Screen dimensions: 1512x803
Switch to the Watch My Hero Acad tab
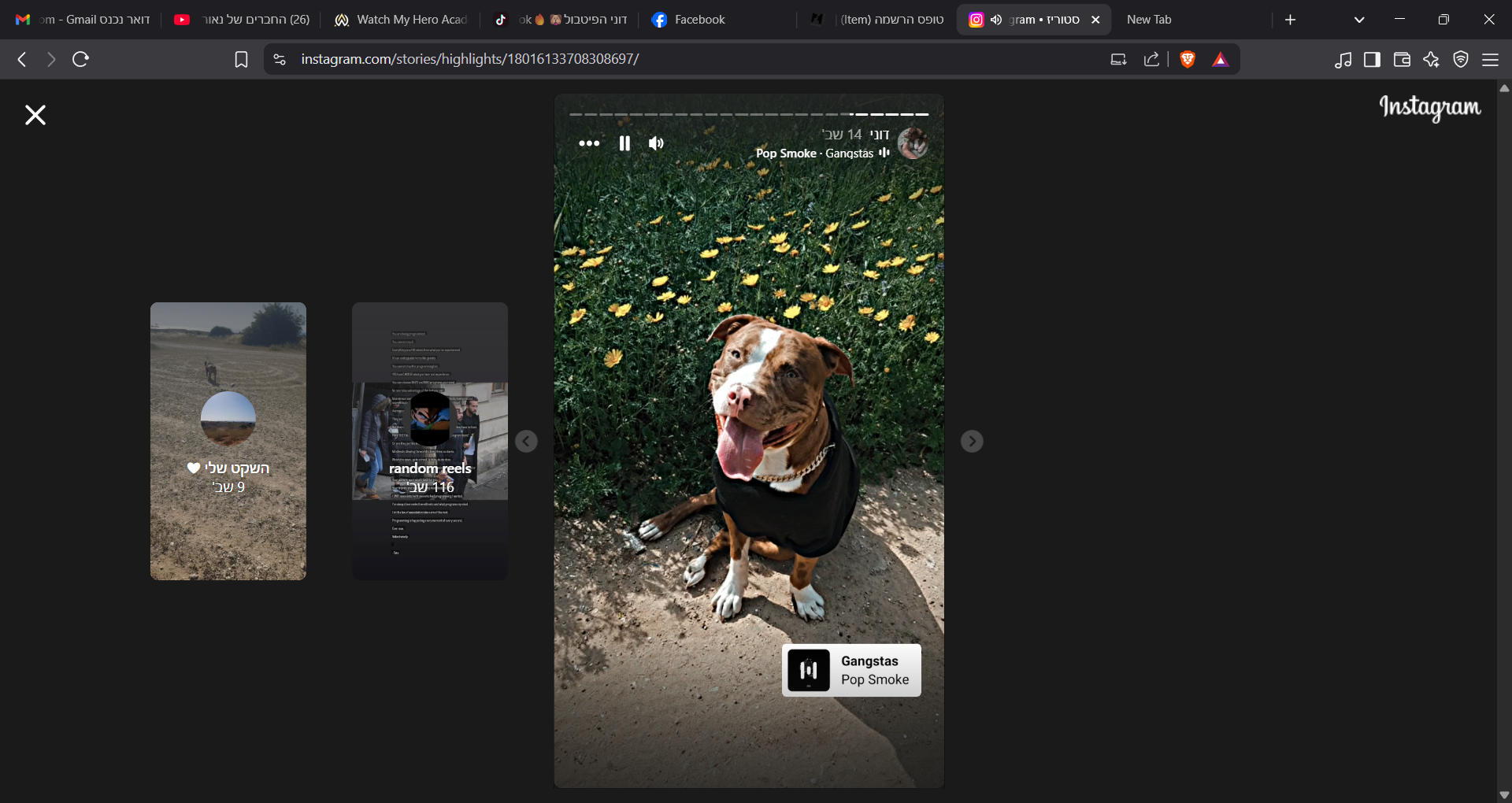(x=402, y=20)
